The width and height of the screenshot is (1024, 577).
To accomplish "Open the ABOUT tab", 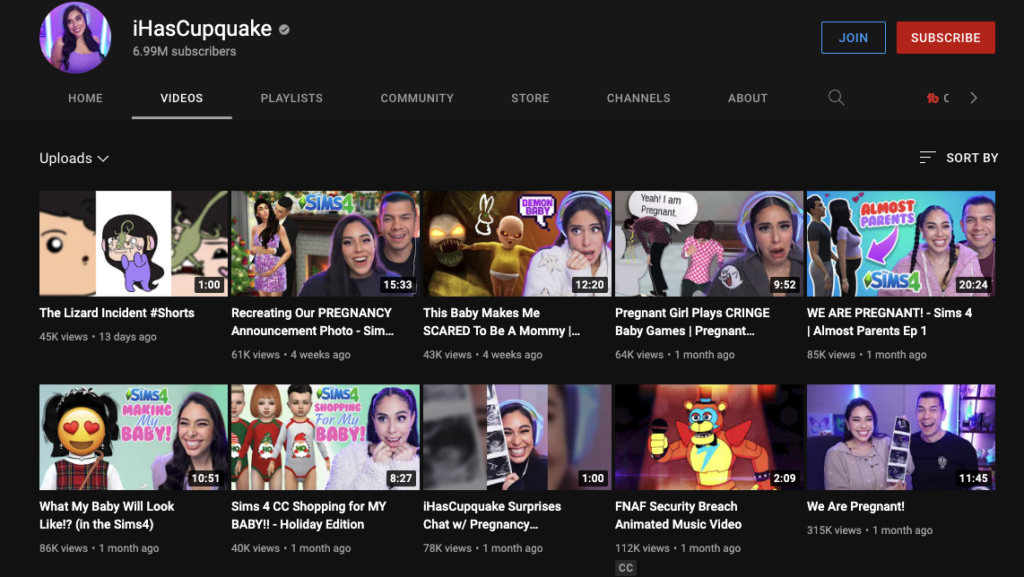I will tap(748, 98).
